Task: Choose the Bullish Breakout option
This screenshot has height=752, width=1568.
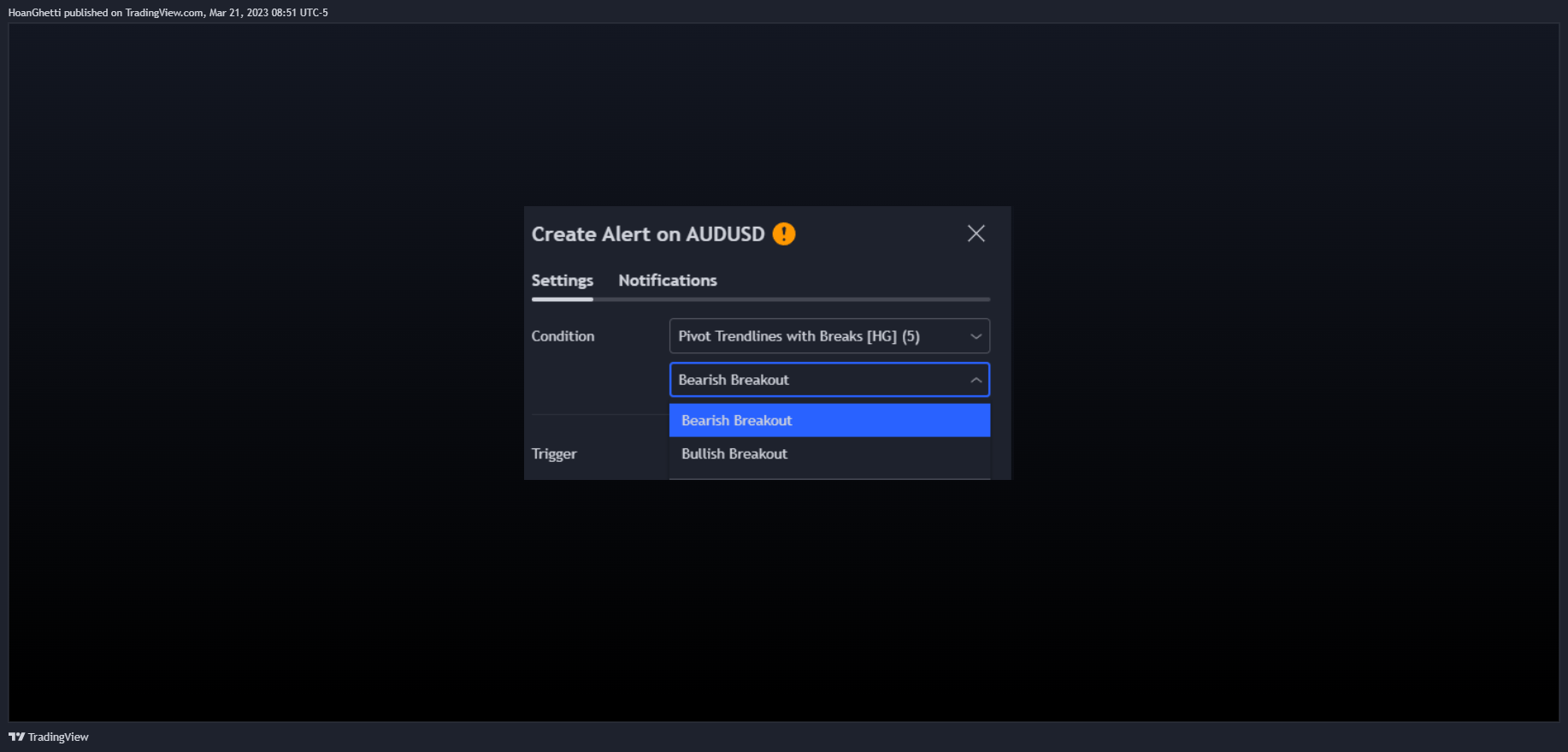Action: pyautogui.click(x=829, y=453)
